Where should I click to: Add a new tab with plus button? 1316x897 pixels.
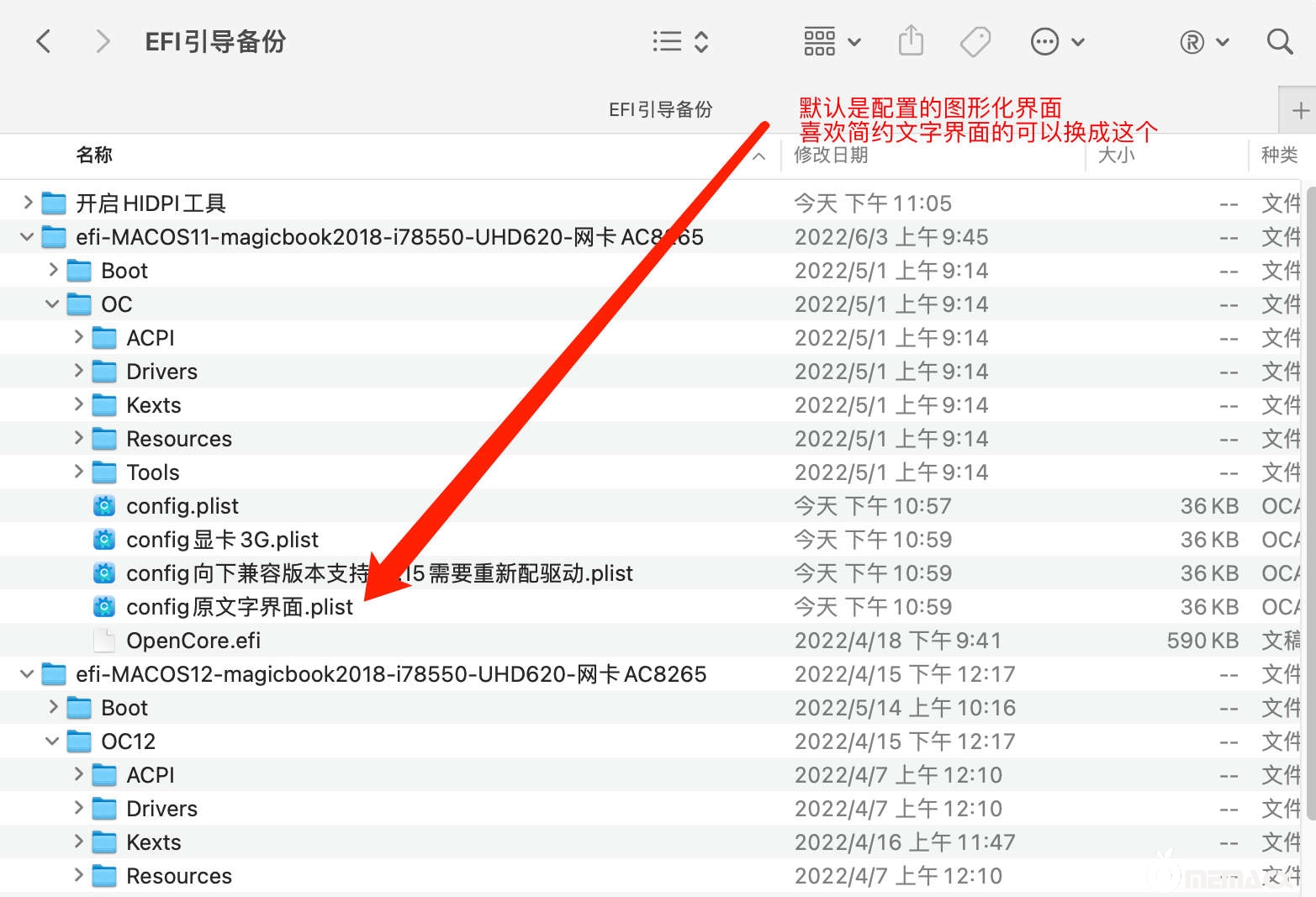[x=1300, y=110]
